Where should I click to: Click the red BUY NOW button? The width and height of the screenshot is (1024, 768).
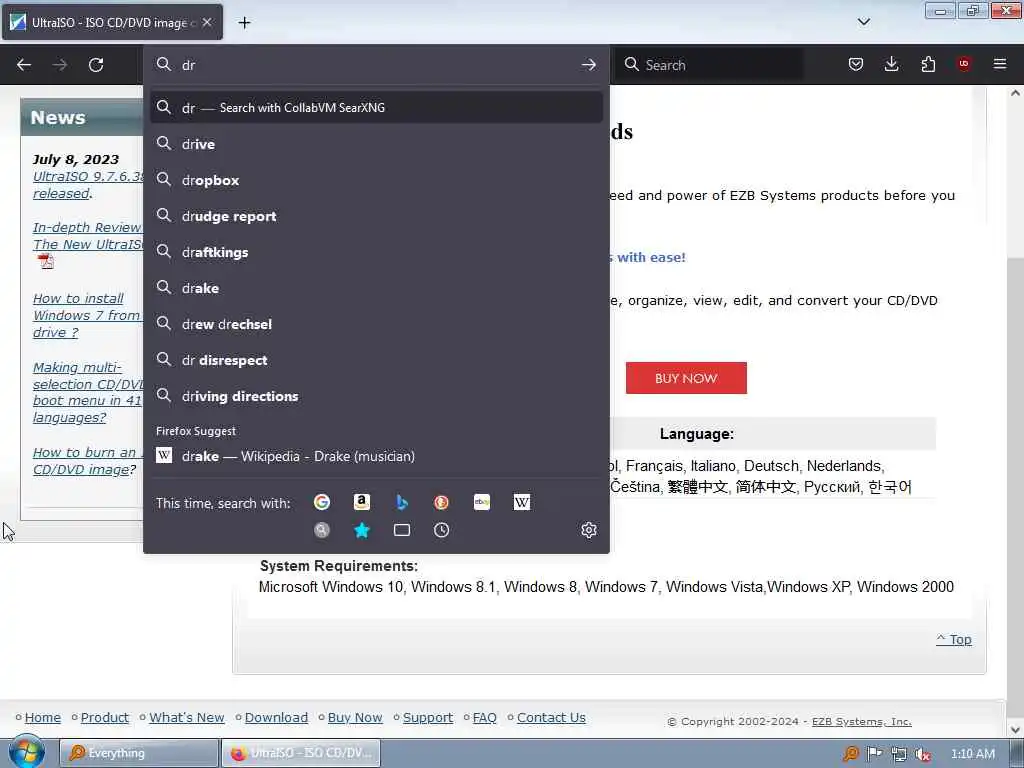coord(686,378)
